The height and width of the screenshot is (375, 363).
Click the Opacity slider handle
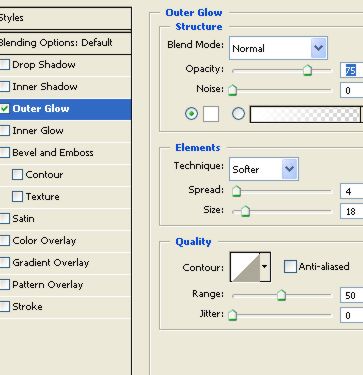[x=307, y=70]
